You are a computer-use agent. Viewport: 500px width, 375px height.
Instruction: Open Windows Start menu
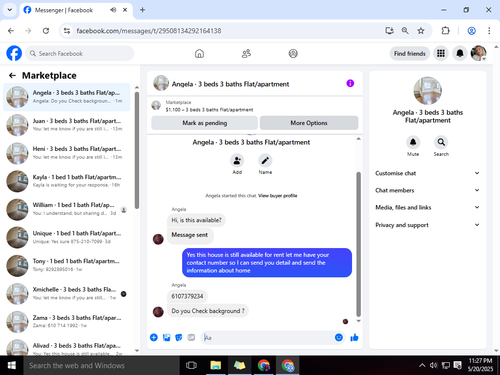click(12, 365)
